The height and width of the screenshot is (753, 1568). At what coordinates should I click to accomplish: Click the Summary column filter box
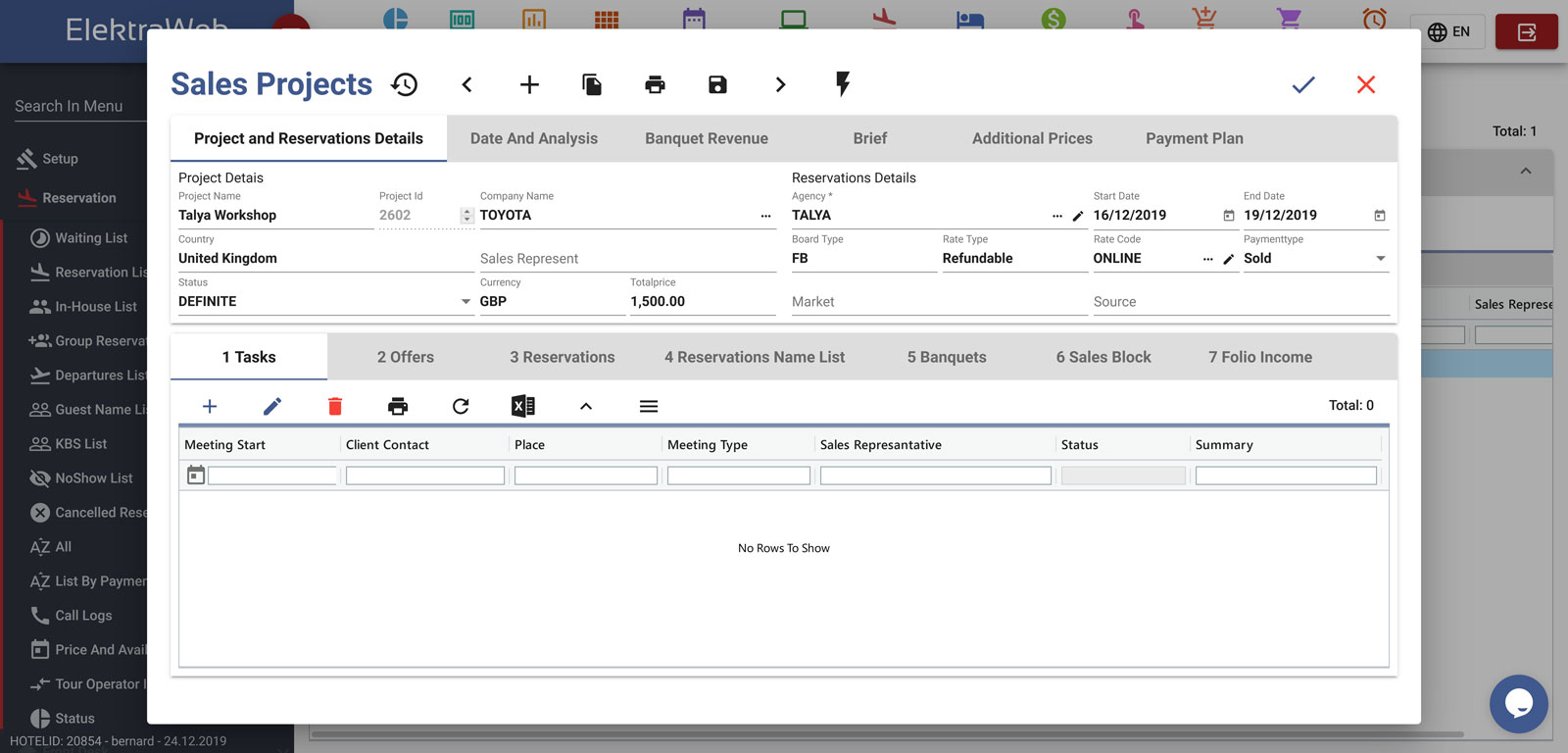[1286, 476]
